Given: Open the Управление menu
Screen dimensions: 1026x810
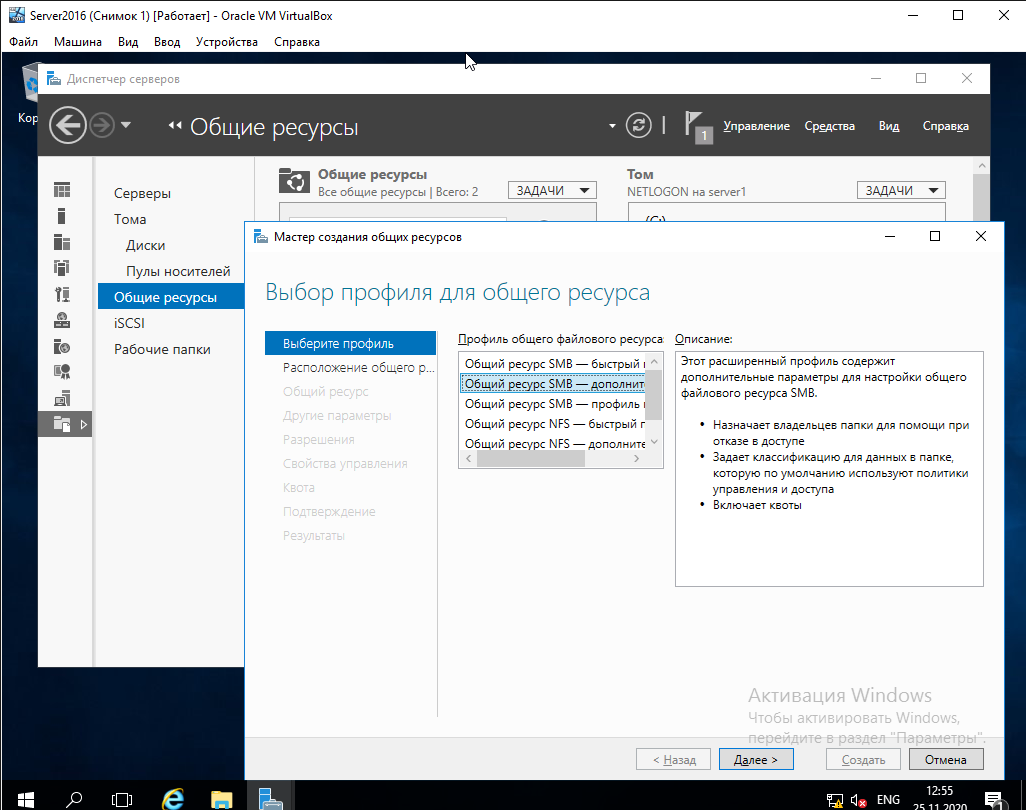Looking at the screenshot, I should [x=756, y=126].
